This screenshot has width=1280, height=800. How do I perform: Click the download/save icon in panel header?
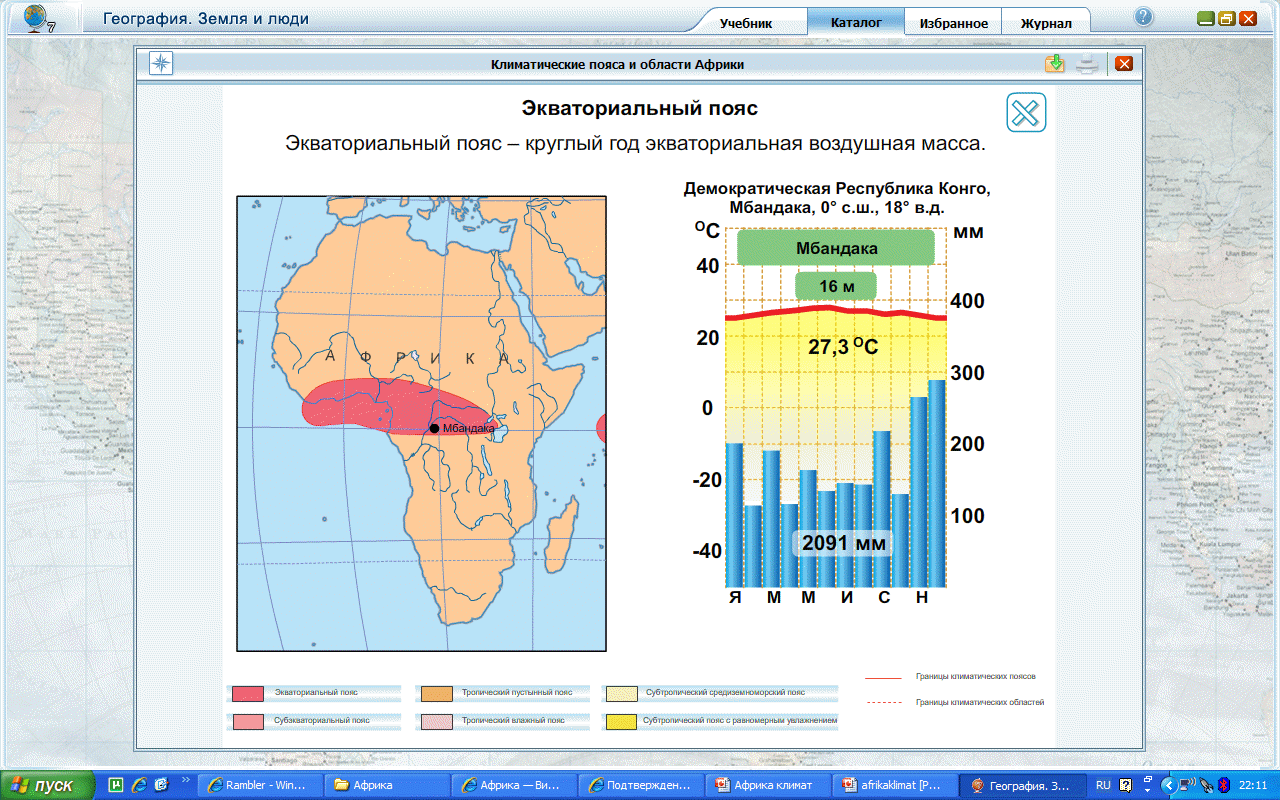coord(1055,64)
